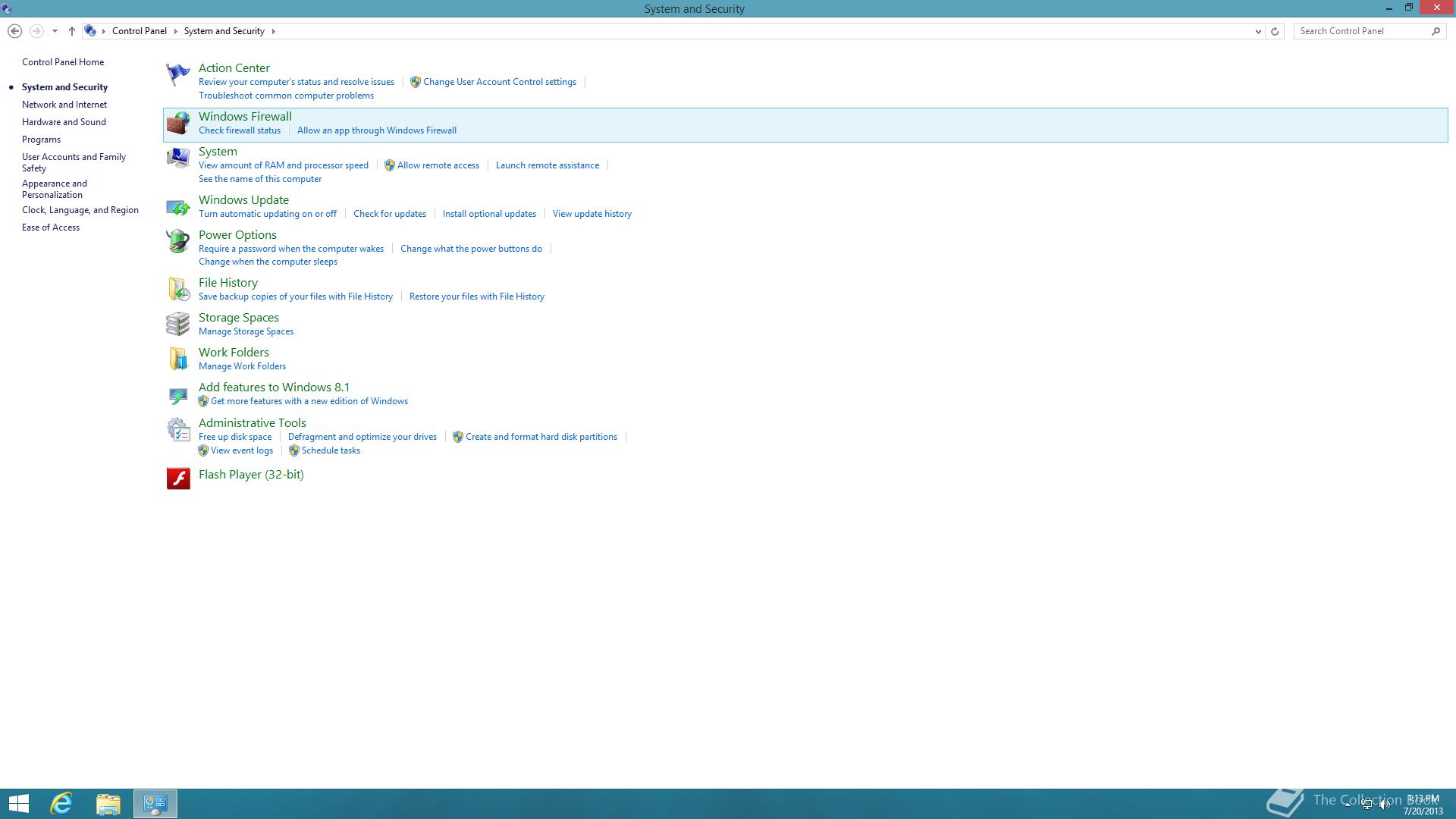Image resolution: width=1456 pixels, height=819 pixels.
Task: Click the Back navigation arrow
Action: coord(14,31)
